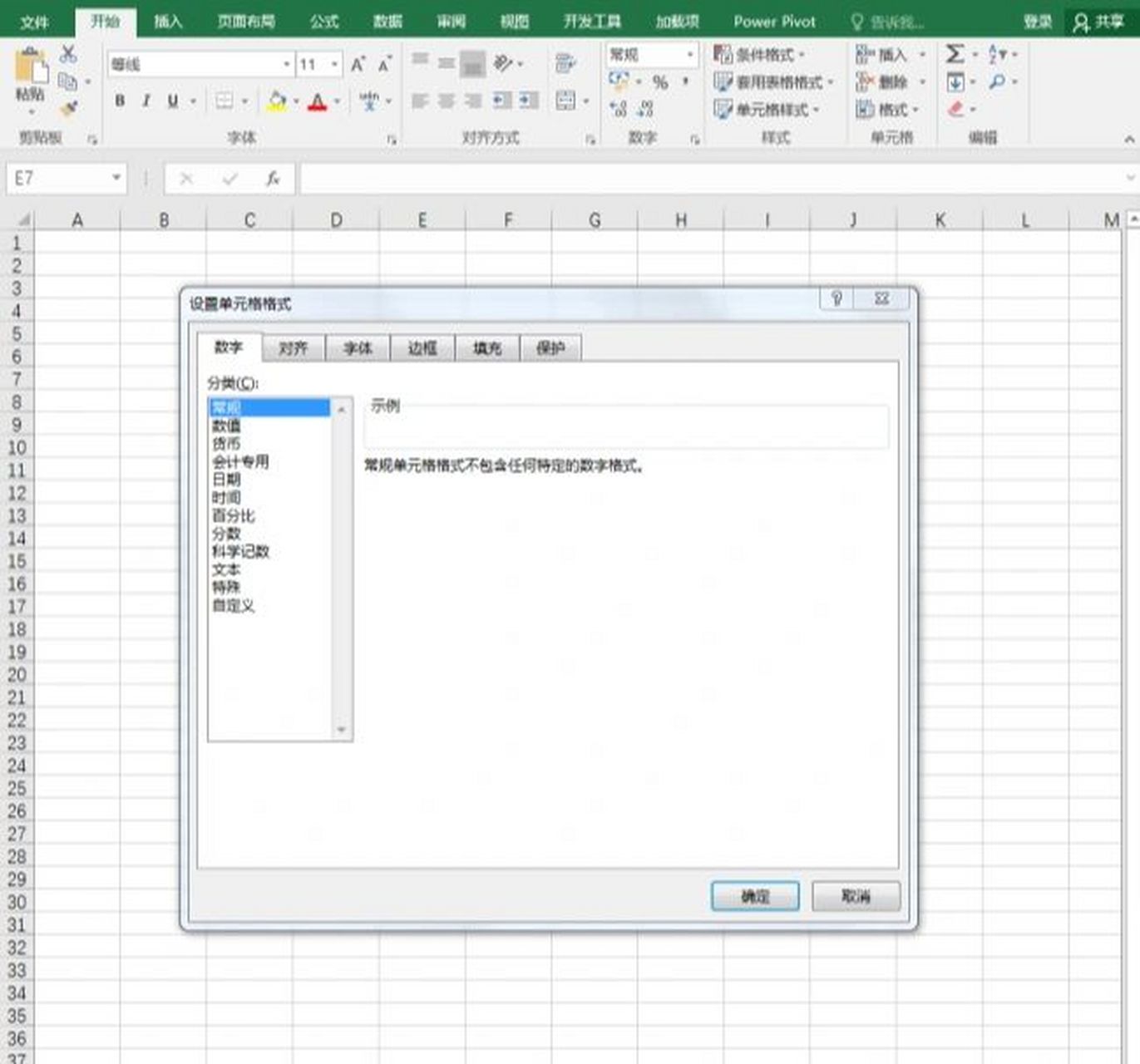Viewport: 1140px width, 1064px height.
Task: Select 货币 in category list
Action: click(x=226, y=444)
